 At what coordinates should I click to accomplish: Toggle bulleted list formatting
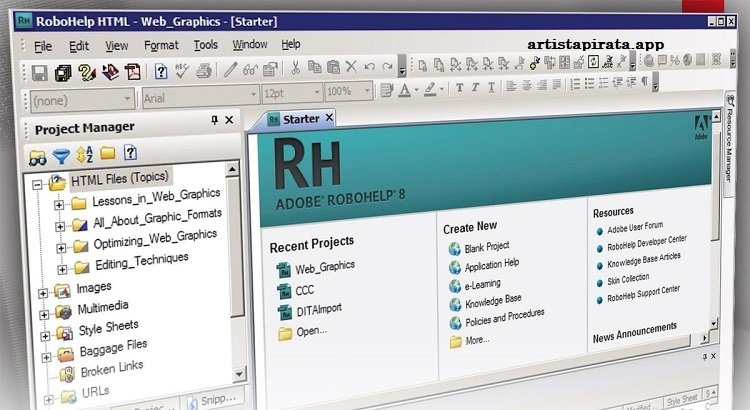point(589,84)
